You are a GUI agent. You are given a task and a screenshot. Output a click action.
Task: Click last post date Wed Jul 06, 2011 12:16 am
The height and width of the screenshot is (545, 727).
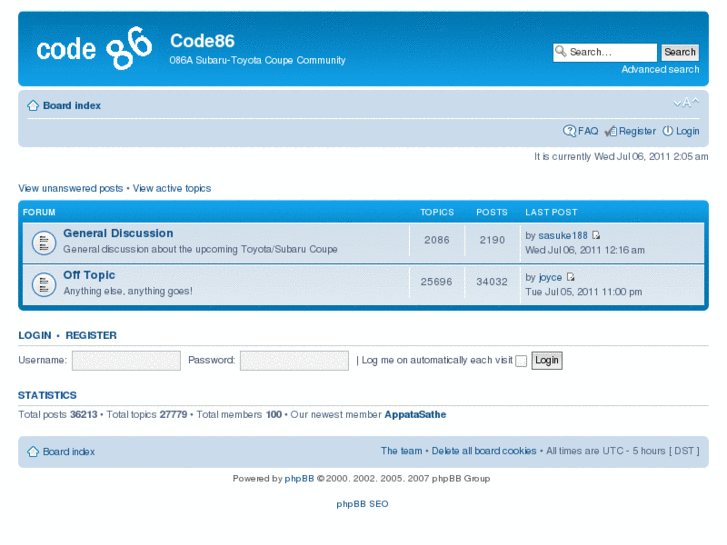(x=585, y=250)
